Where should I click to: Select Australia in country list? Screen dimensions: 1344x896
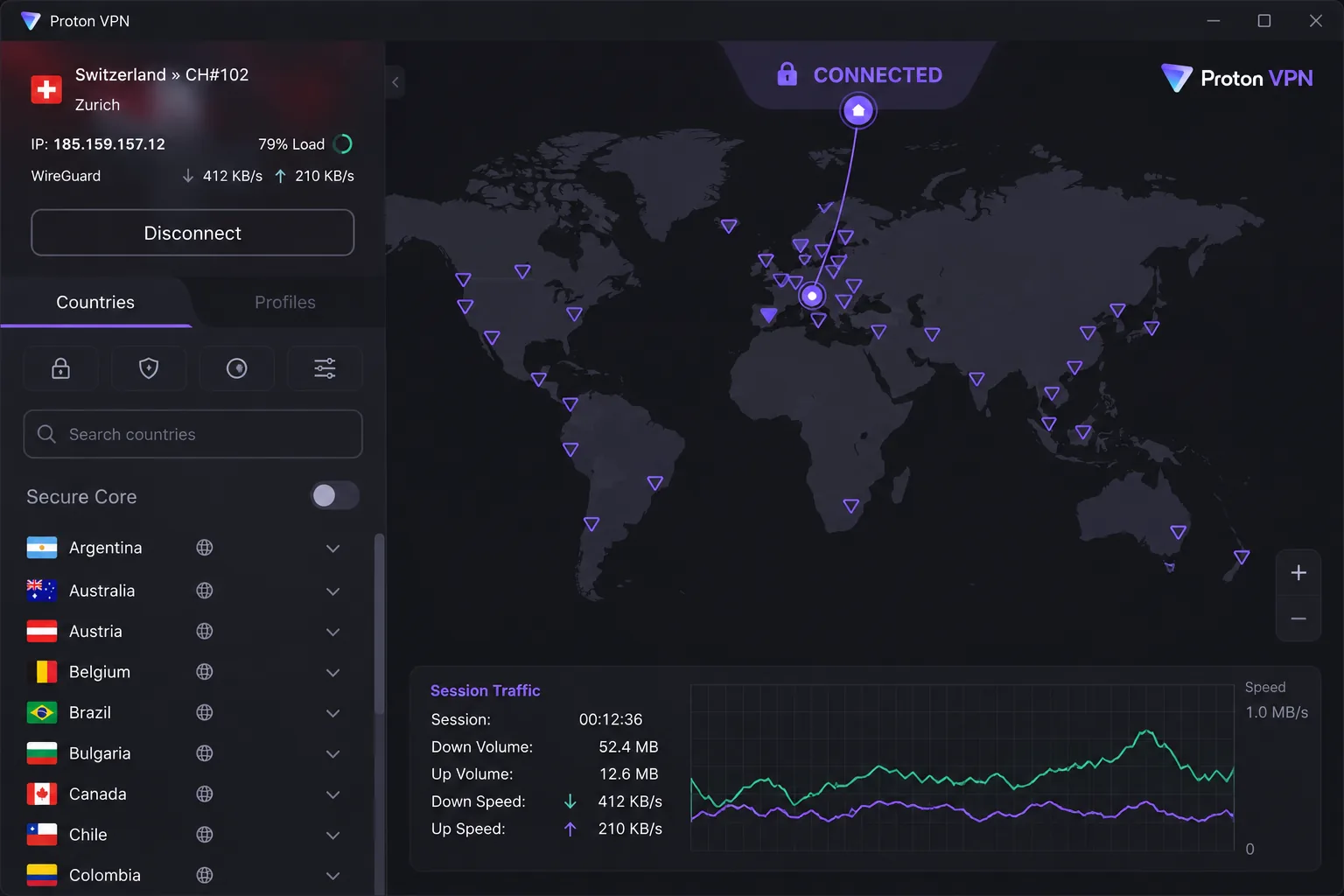101,591
